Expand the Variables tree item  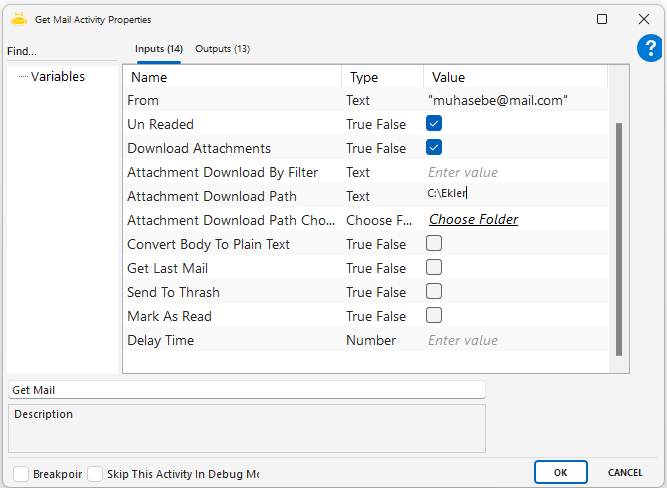[57, 77]
